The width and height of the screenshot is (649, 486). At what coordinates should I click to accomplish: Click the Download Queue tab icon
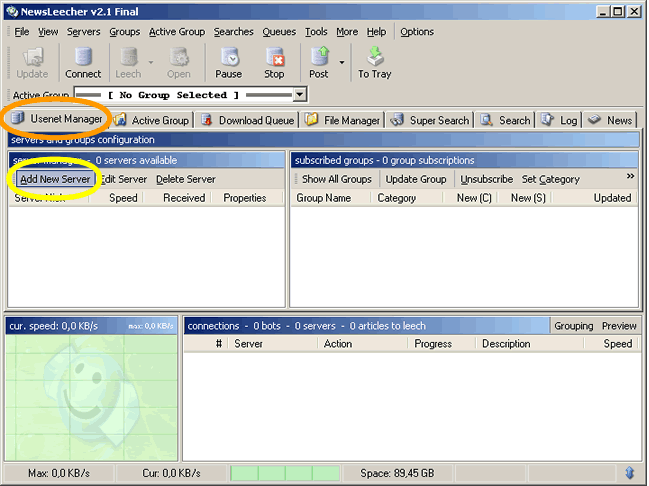pyautogui.click(x=207, y=120)
